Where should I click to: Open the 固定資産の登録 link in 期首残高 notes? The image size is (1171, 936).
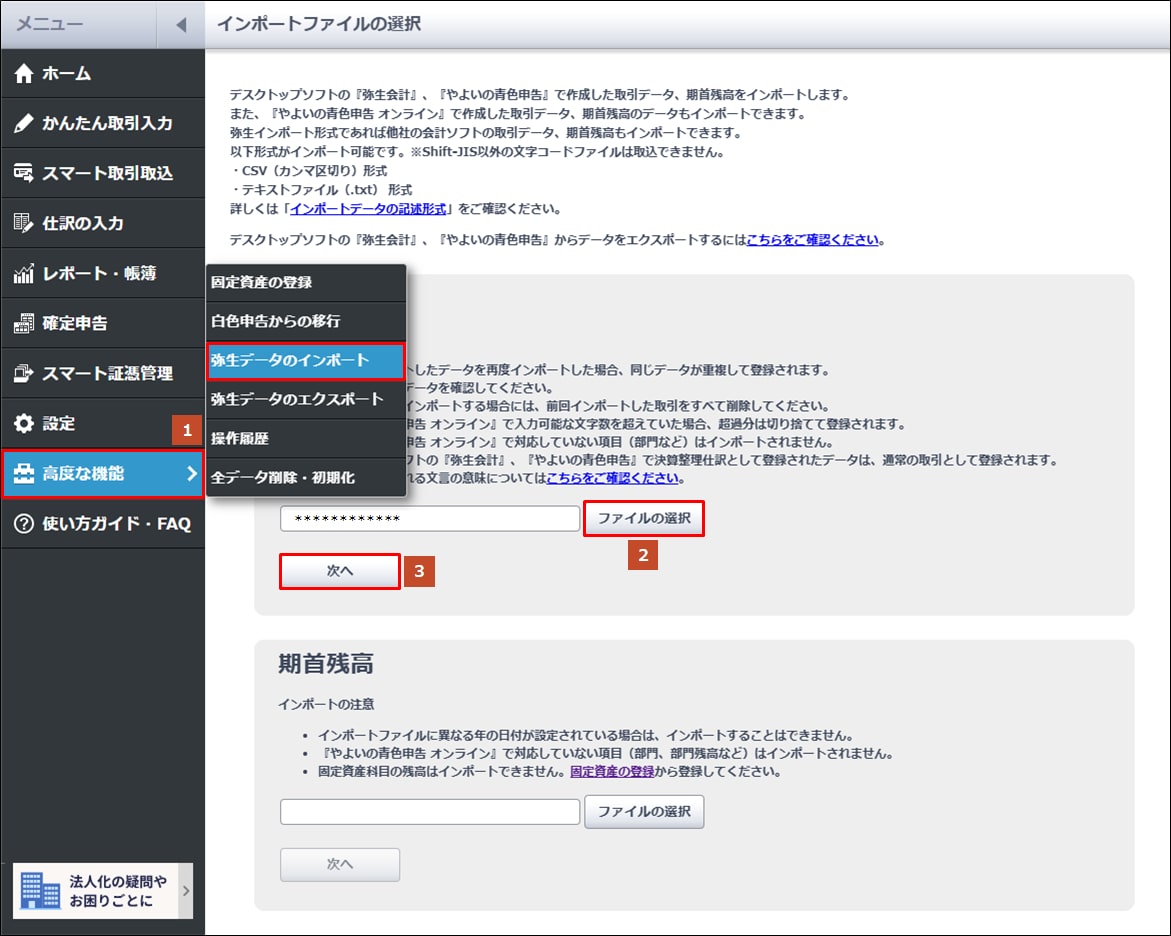tap(612, 772)
